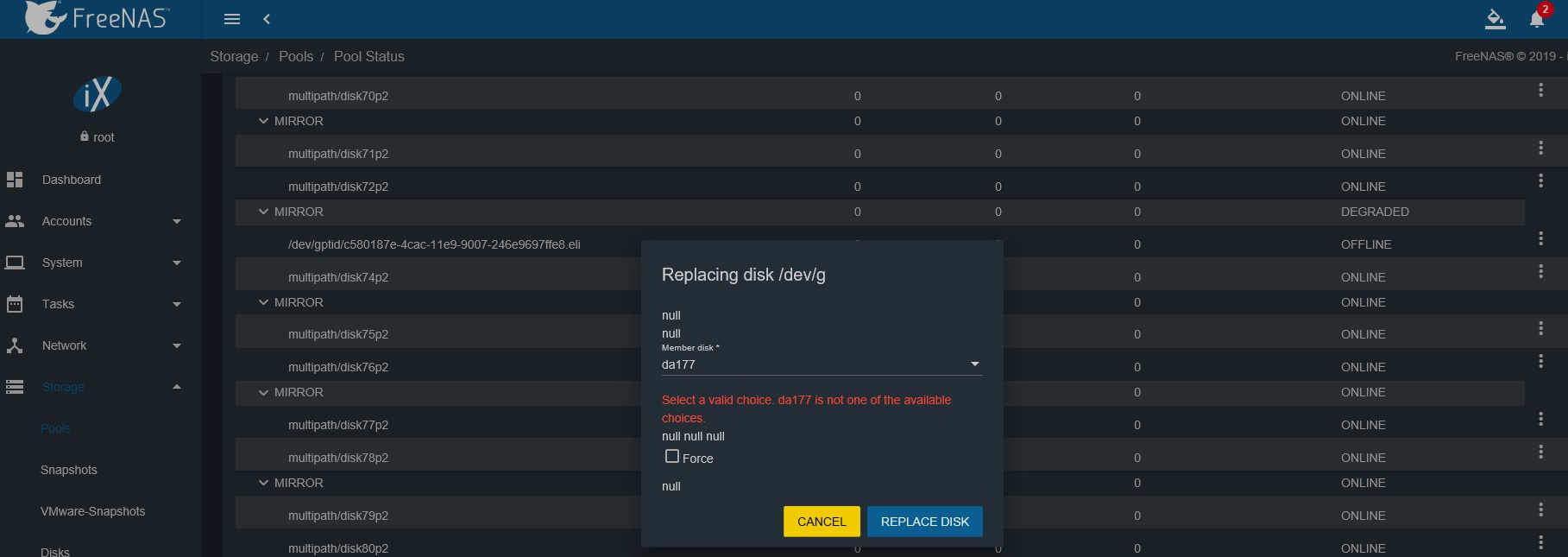Click the theme paint bucket icon

coord(1495,19)
